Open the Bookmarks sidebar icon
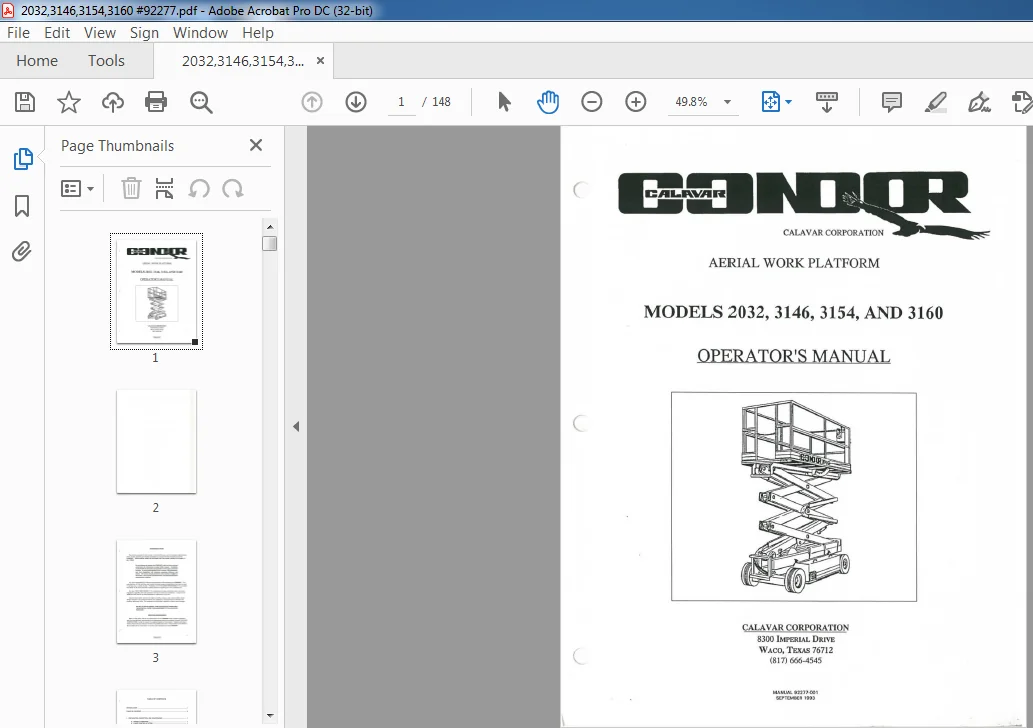 pyautogui.click(x=22, y=206)
